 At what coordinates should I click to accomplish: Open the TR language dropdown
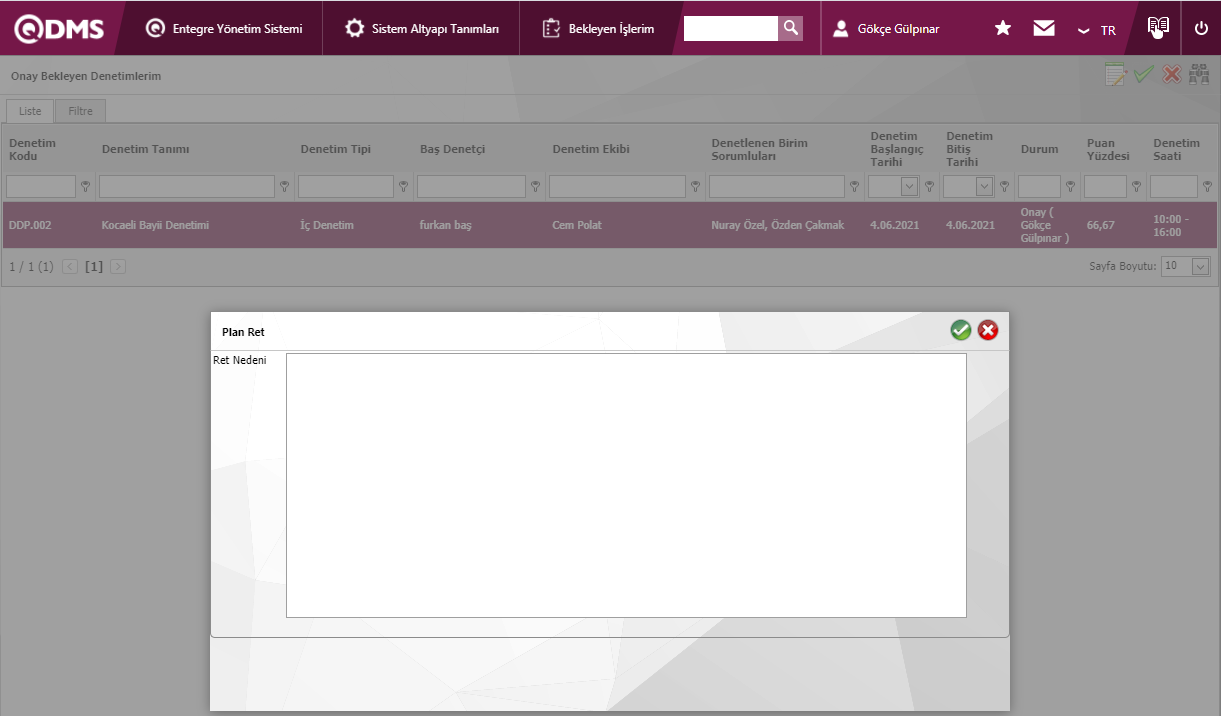click(x=1097, y=30)
